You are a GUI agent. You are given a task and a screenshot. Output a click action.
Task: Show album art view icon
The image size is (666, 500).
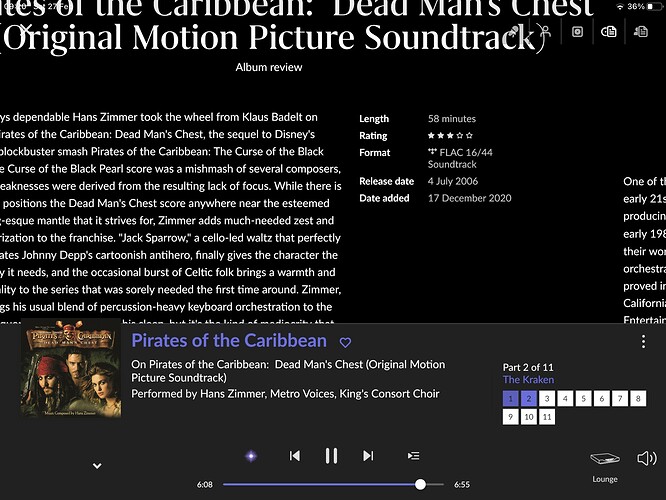pos(577,32)
